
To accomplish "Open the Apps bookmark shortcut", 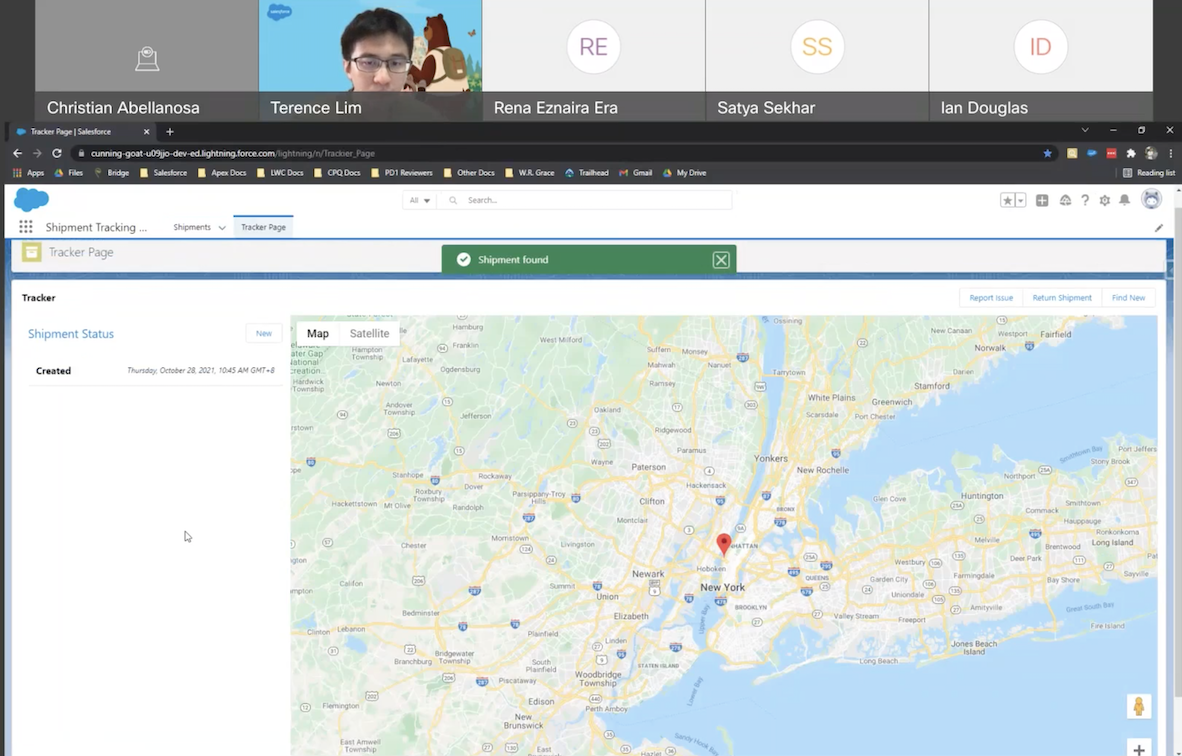I will pos(29,173).
